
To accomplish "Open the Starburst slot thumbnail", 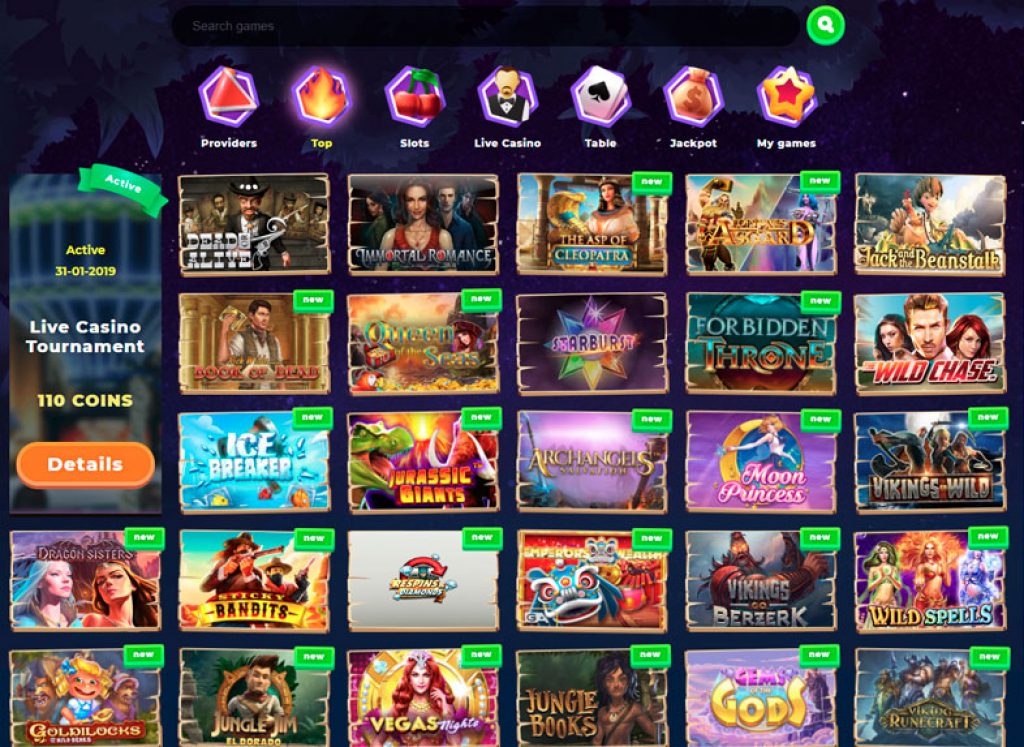I will tap(592, 343).
